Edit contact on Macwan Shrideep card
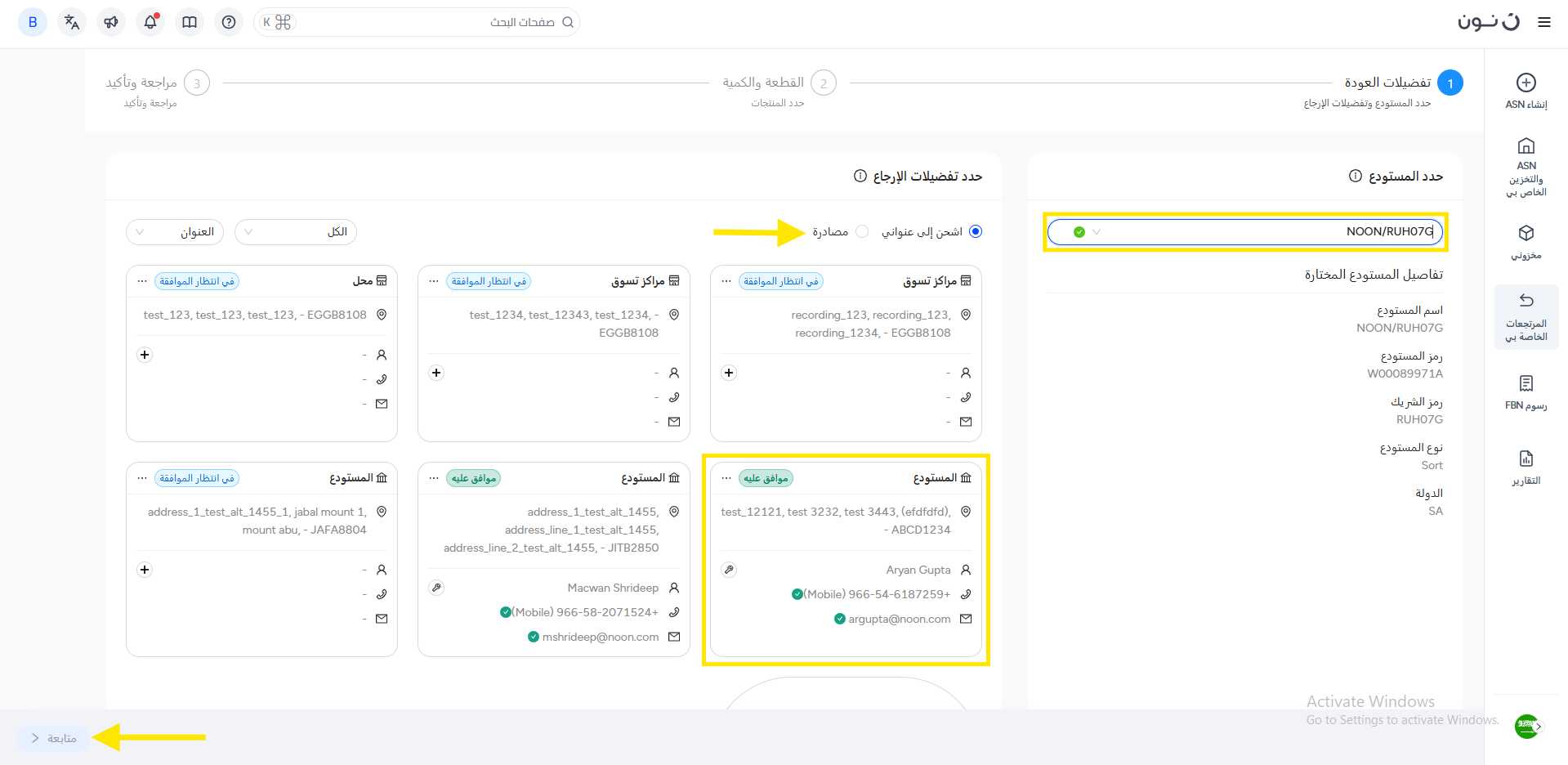 click(x=436, y=588)
